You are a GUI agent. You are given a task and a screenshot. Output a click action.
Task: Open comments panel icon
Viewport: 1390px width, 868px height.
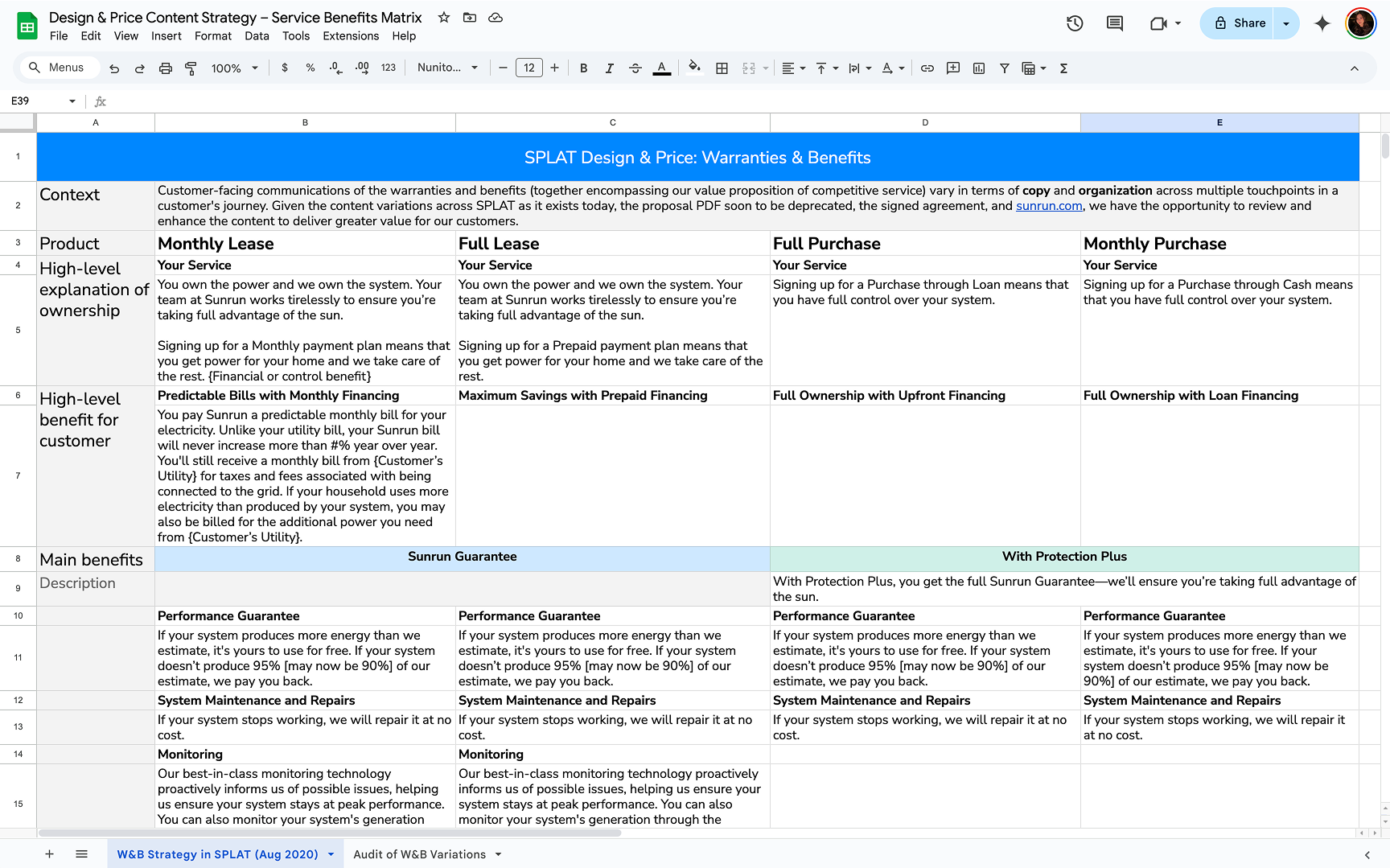tap(1115, 23)
